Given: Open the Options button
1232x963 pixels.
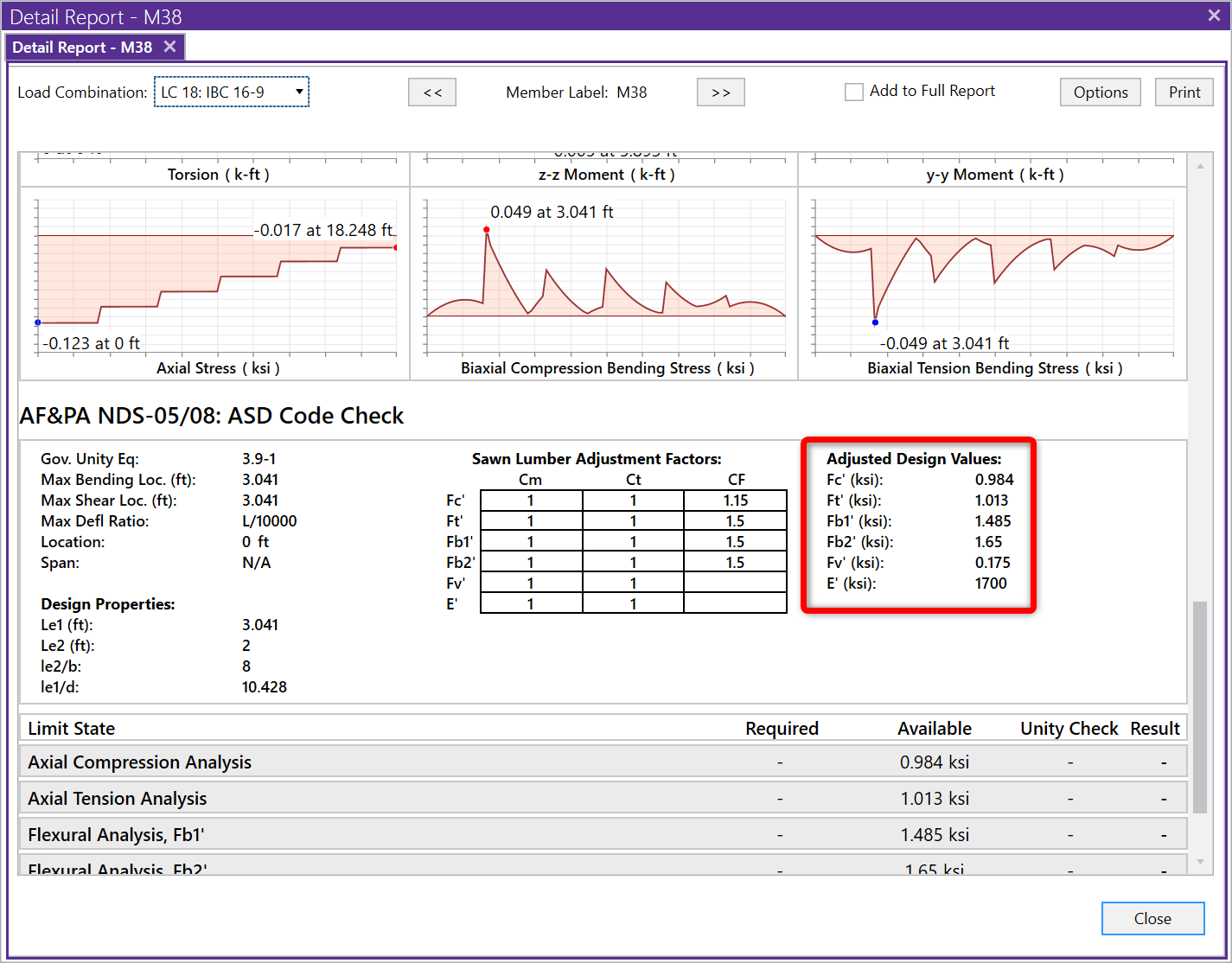Looking at the screenshot, I should pos(1100,92).
